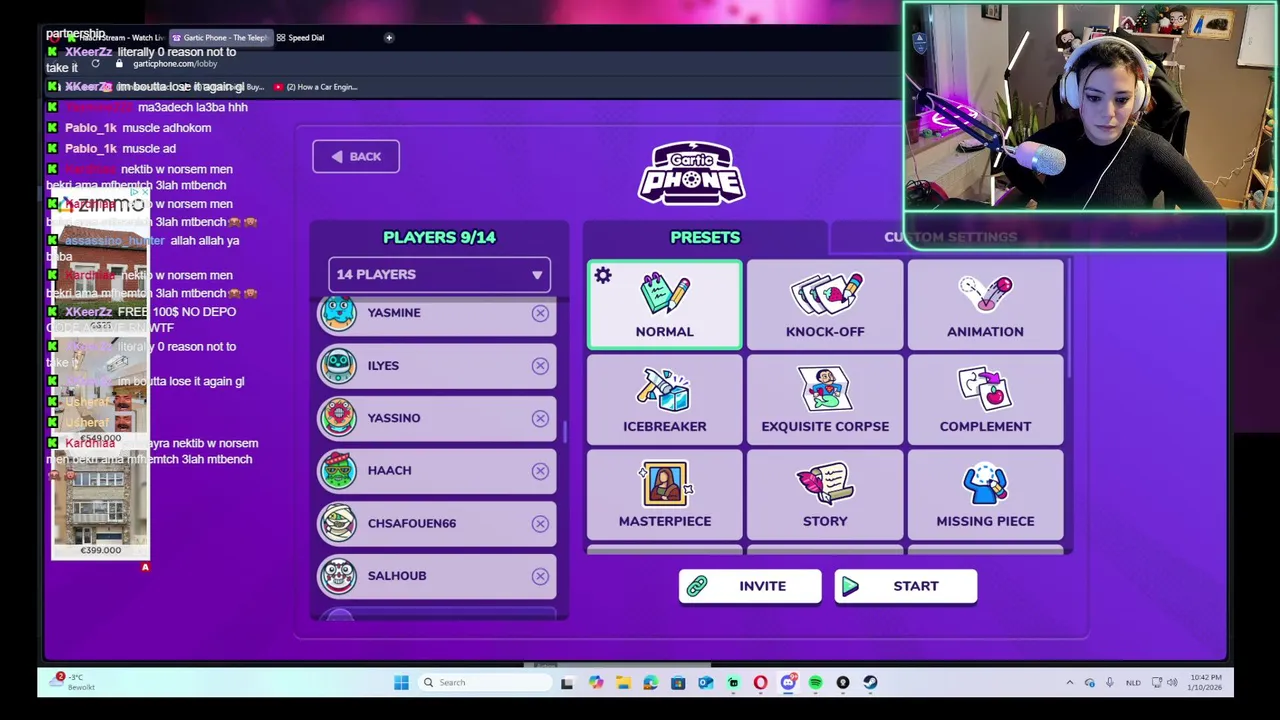The height and width of the screenshot is (720, 1280).
Task: Open the 14 Players dropdown
Action: (x=439, y=275)
